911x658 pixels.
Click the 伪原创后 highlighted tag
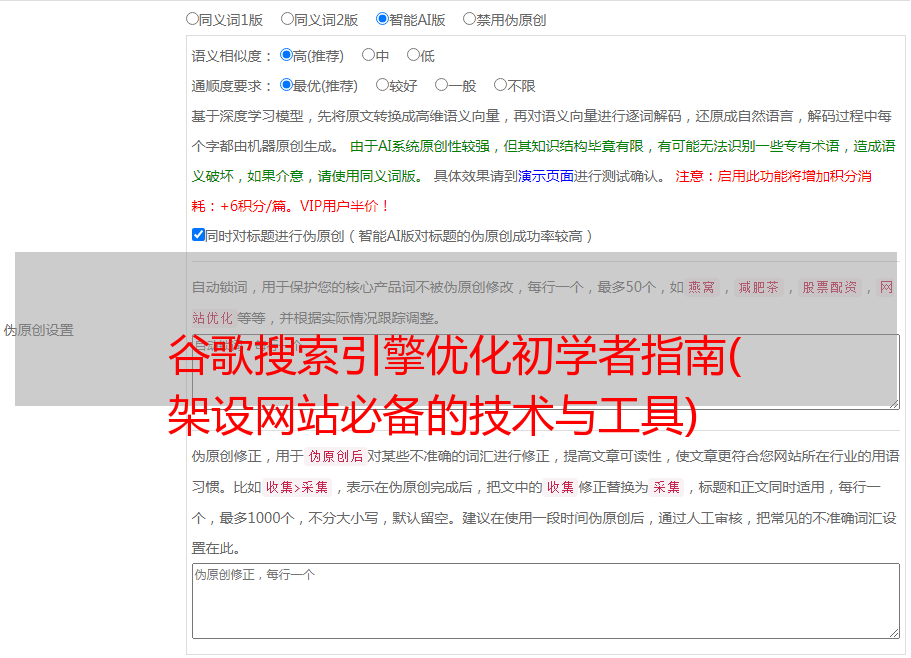[336, 456]
